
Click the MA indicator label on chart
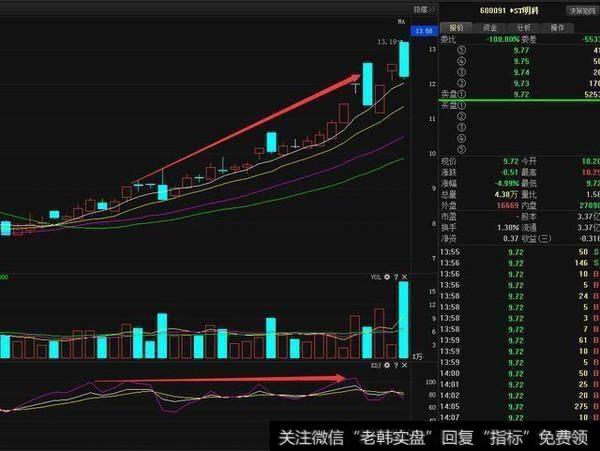(401, 22)
